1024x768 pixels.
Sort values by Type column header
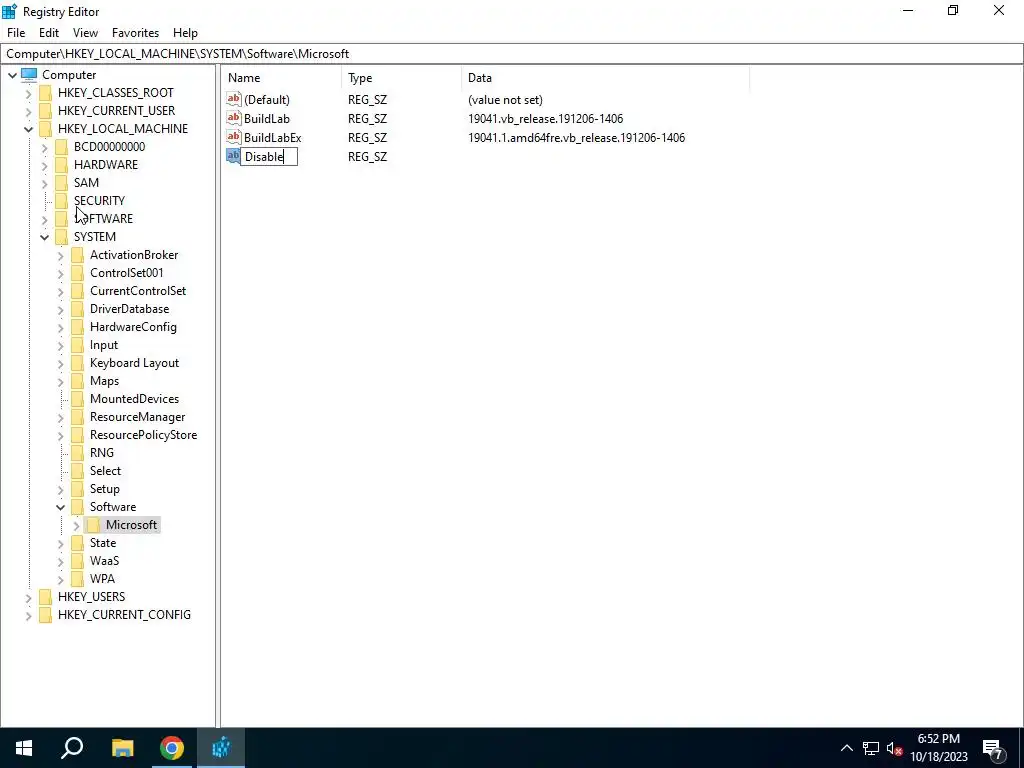(402, 78)
